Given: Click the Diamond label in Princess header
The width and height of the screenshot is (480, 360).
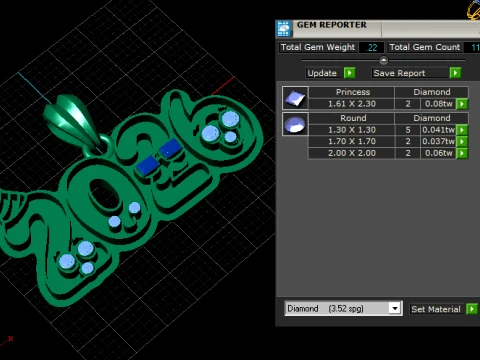Looking at the screenshot, I should point(432,92).
